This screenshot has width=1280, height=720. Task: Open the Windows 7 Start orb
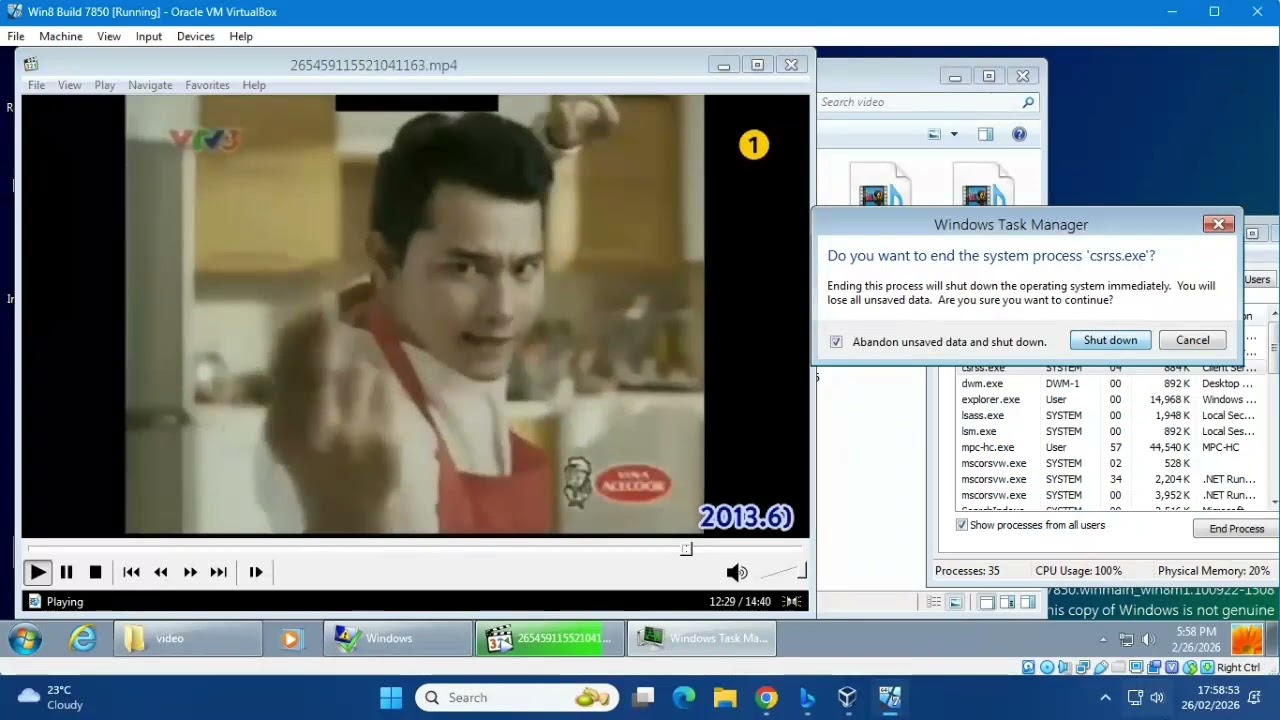[x=26, y=638]
